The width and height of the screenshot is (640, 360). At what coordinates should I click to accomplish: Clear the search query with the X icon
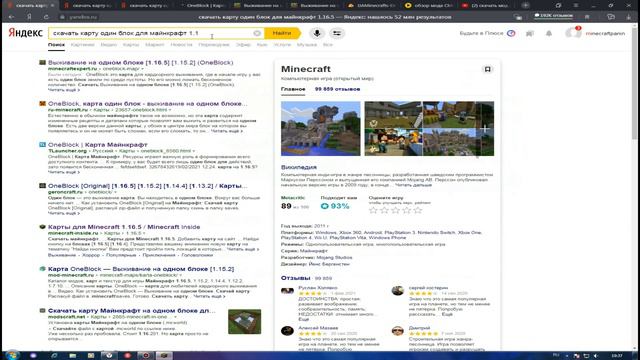257,33
